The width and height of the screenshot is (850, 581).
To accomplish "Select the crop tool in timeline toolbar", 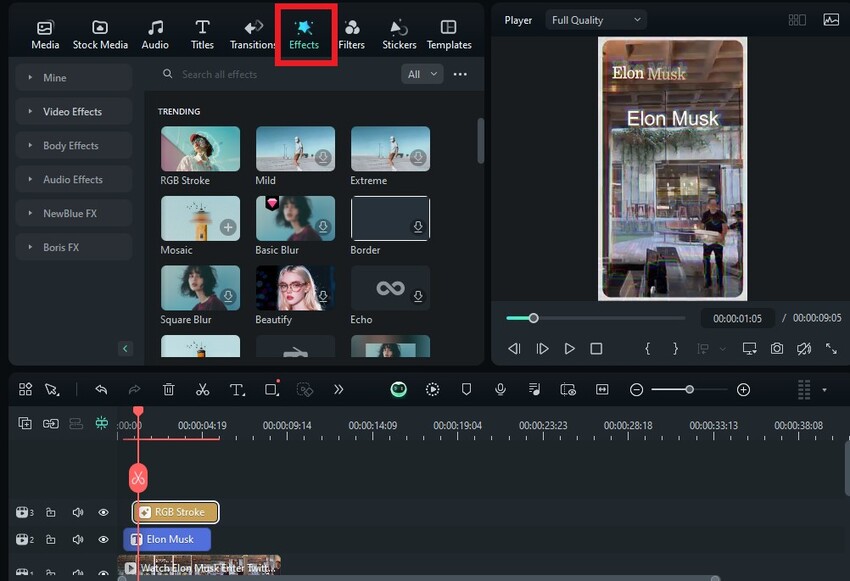I will click(272, 389).
